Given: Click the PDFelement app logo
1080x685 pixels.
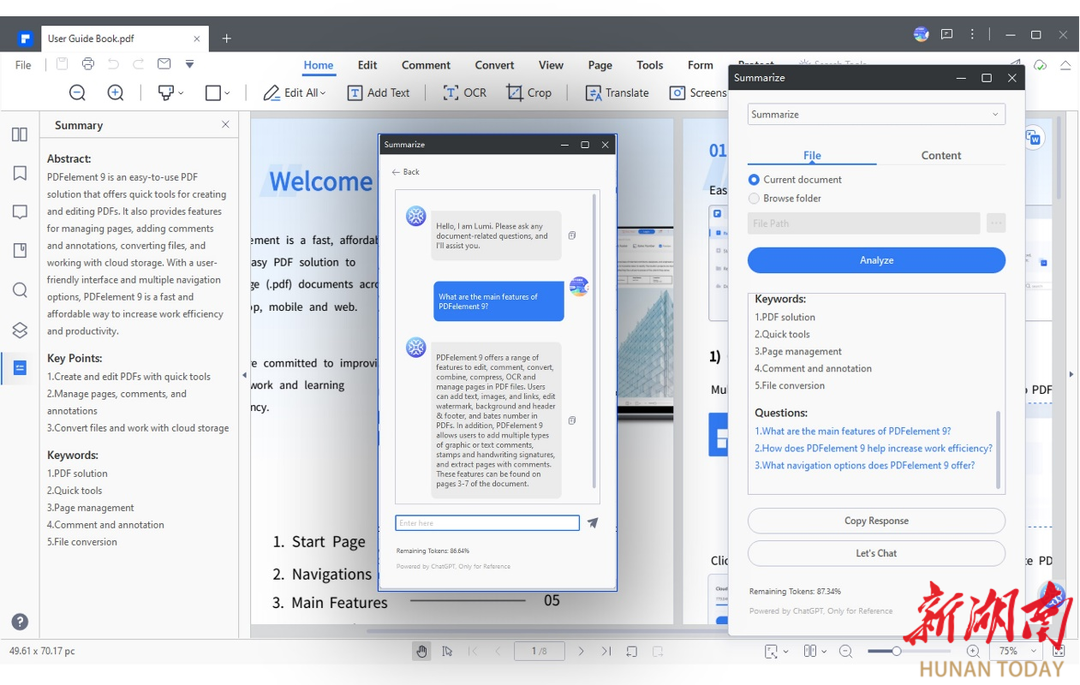Looking at the screenshot, I should tap(25, 39).
